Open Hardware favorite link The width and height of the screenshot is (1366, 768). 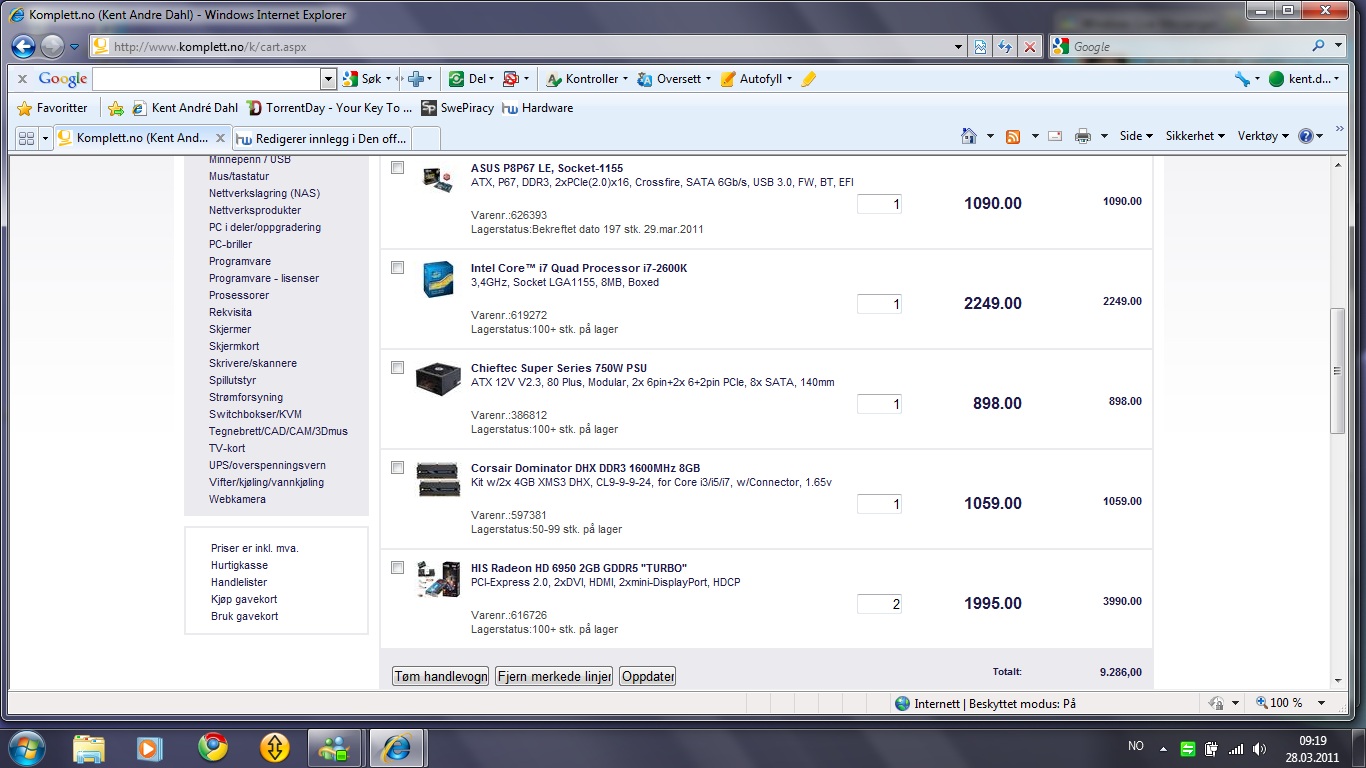538,108
